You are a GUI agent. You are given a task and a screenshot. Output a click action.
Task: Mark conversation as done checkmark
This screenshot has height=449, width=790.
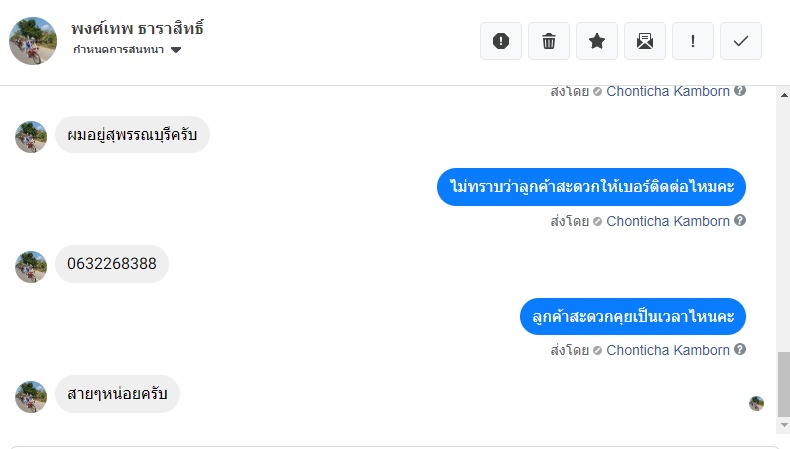(741, 41)
